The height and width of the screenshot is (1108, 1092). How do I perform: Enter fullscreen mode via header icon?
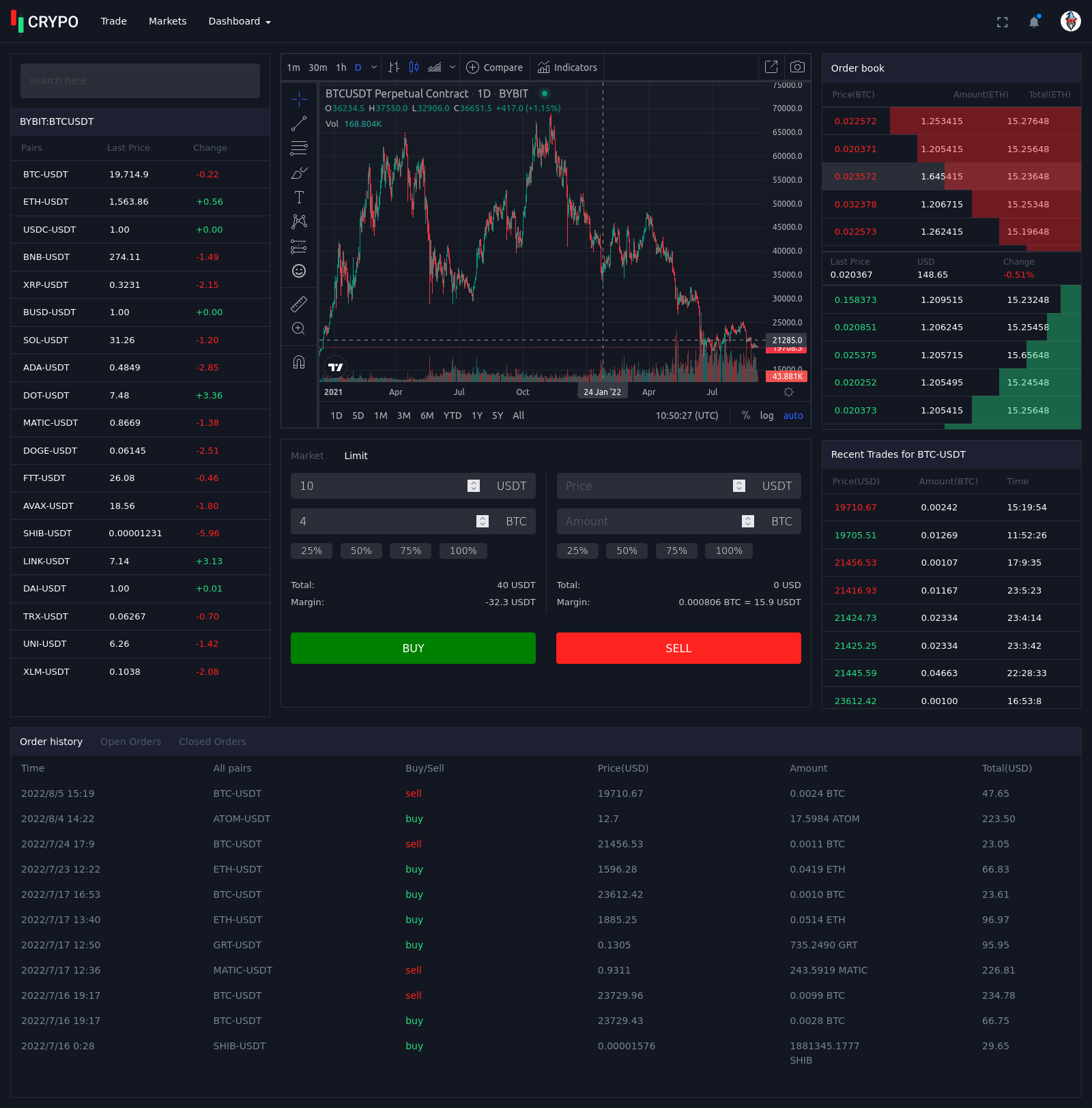tap(1002, 22)
